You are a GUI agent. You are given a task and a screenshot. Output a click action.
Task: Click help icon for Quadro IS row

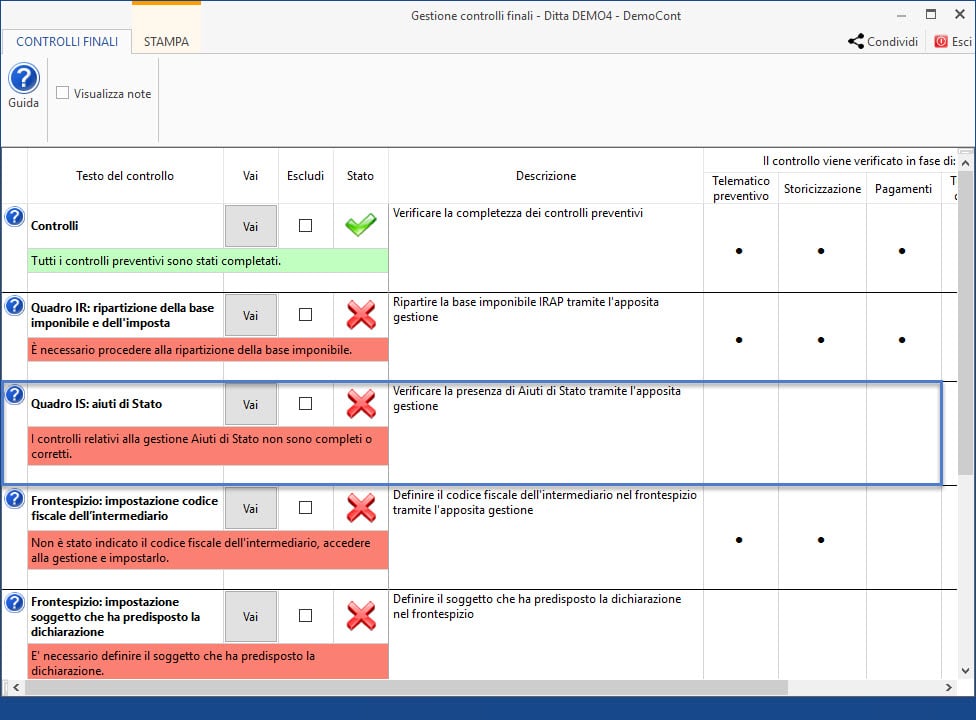click(x=14, y=395)
